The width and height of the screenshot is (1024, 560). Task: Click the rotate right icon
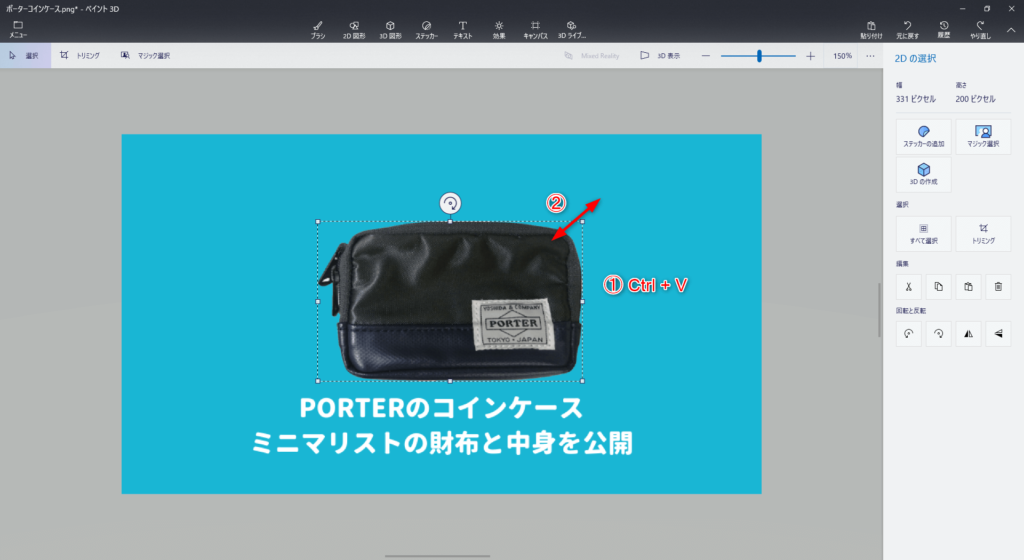pos(938,334)
